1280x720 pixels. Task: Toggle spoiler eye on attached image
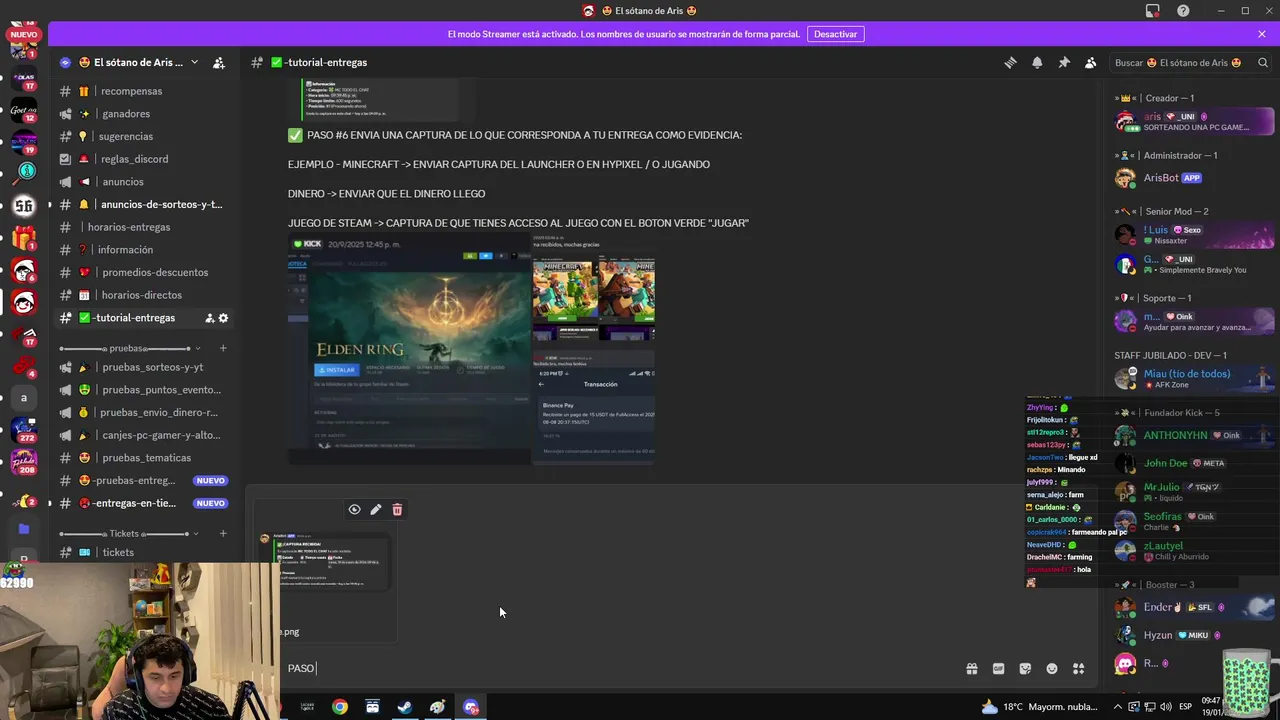[354, 509]
